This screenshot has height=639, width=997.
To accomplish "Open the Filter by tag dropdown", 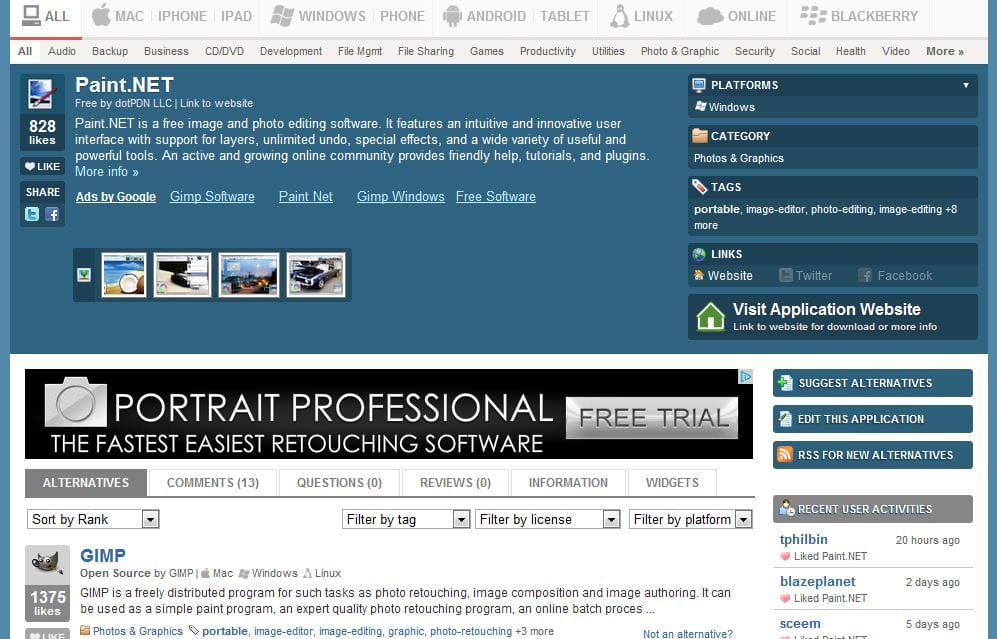I will point(406,519).
